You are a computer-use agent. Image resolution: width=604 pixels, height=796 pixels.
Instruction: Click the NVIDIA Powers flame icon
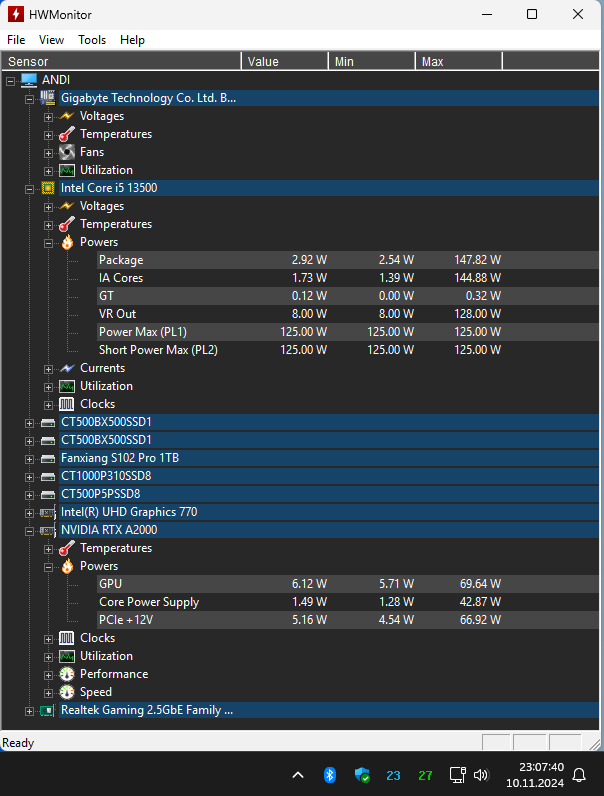tap(67, 566)
